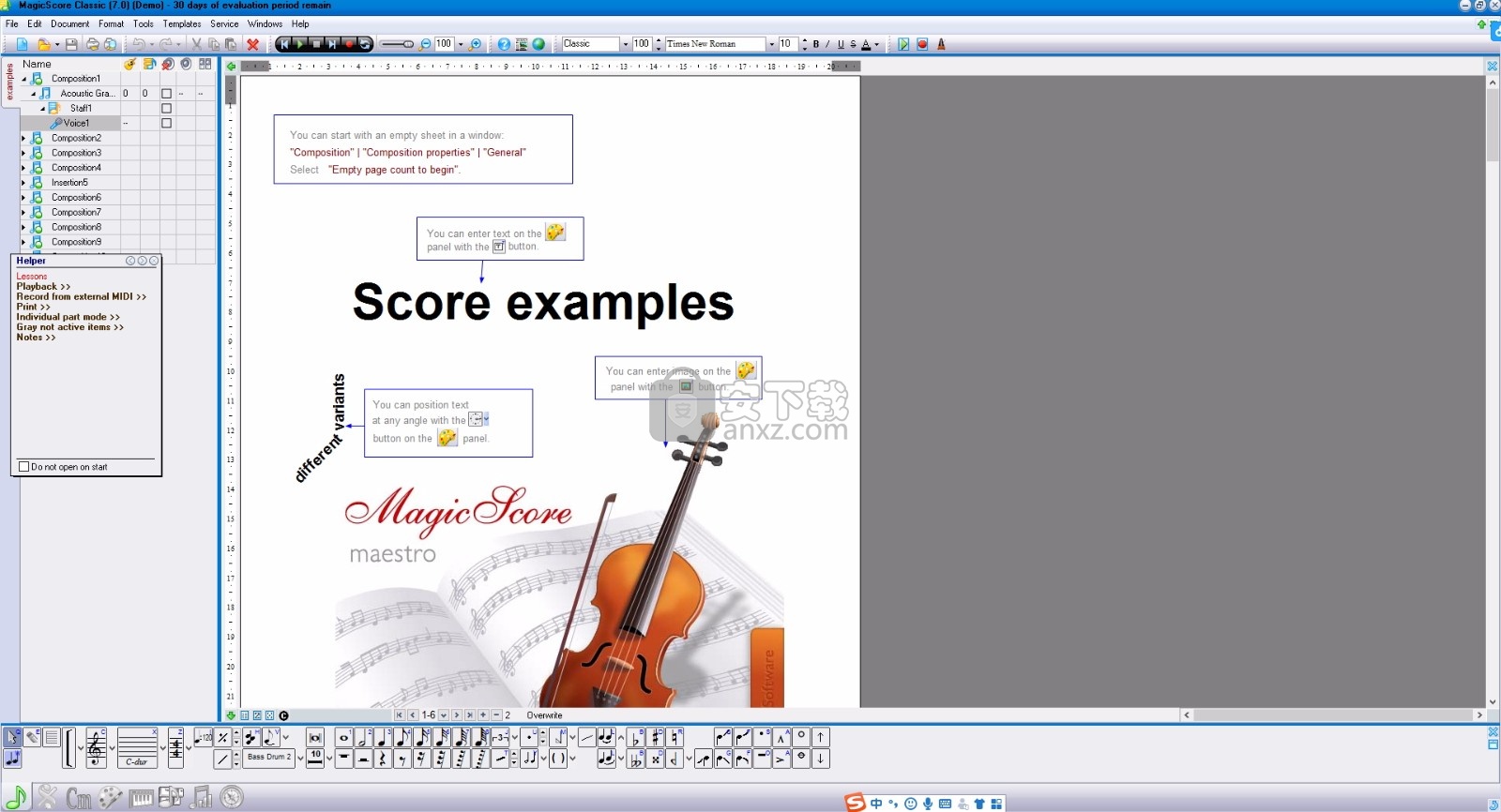Open the zoom percentage dropdown arrow

(461, 44)
